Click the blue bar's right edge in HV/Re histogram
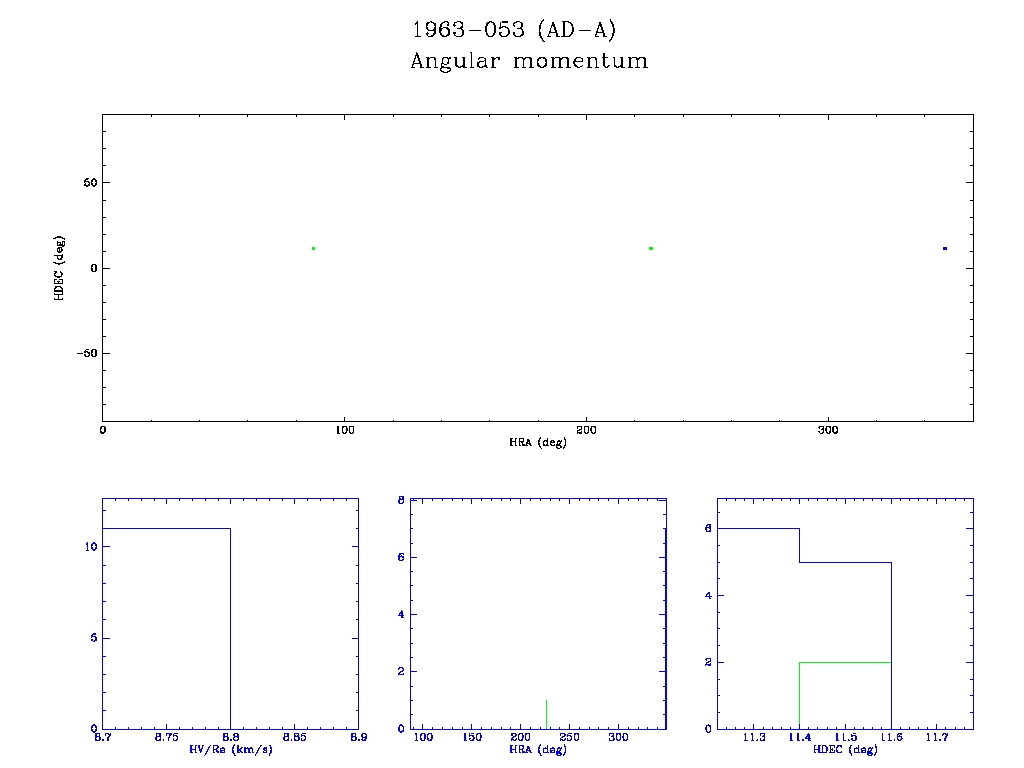This screenshot has width=1024, height=768. 231,628
